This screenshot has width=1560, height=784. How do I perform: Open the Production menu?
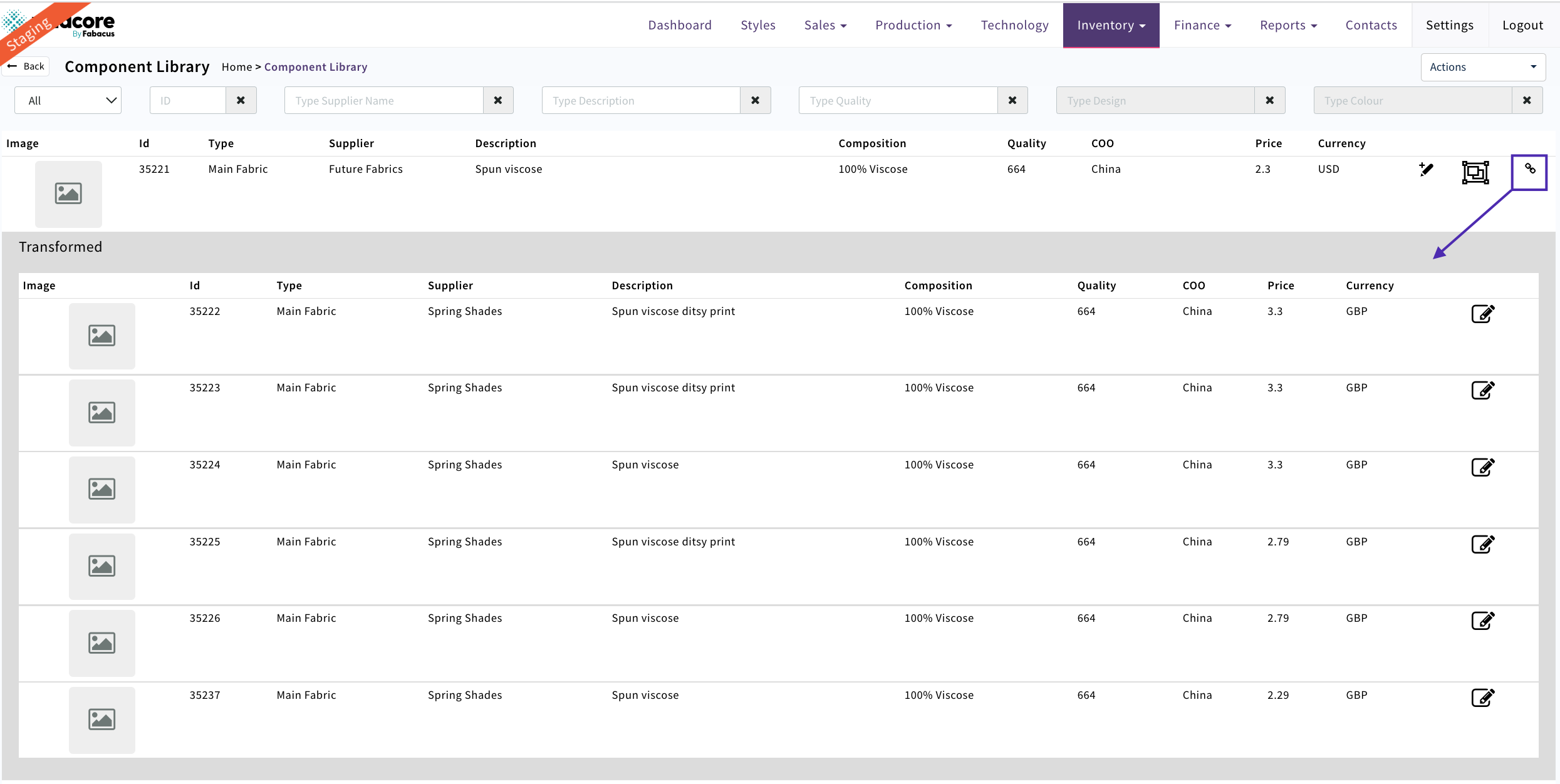913,25
